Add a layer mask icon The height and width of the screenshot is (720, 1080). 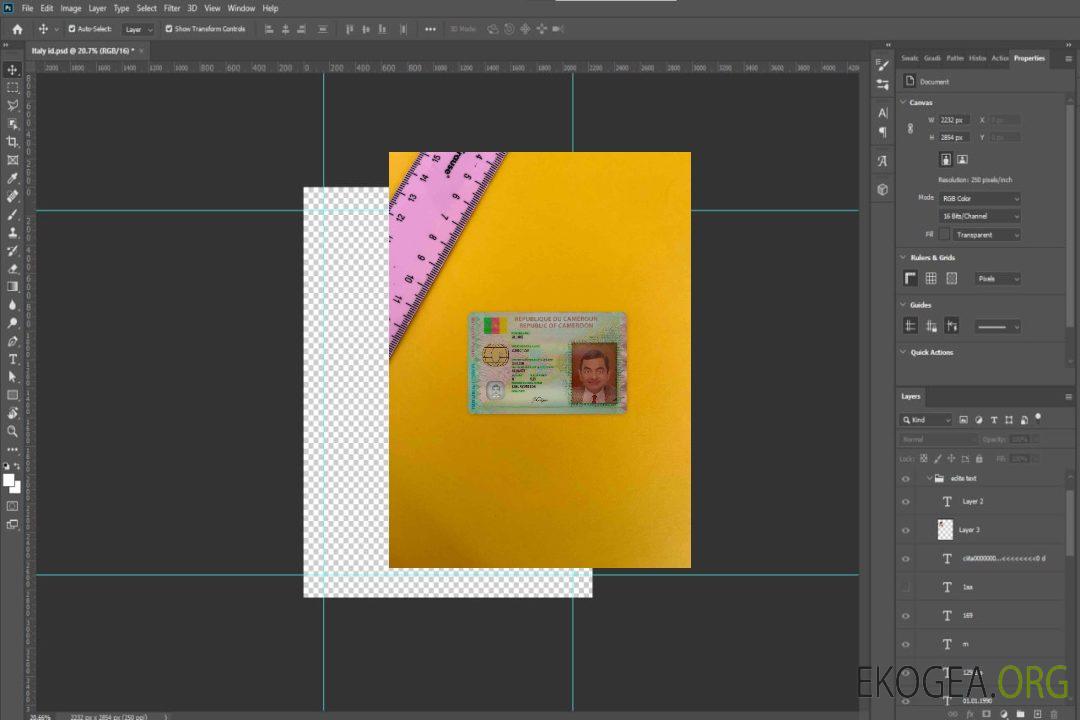coord(986,714)
